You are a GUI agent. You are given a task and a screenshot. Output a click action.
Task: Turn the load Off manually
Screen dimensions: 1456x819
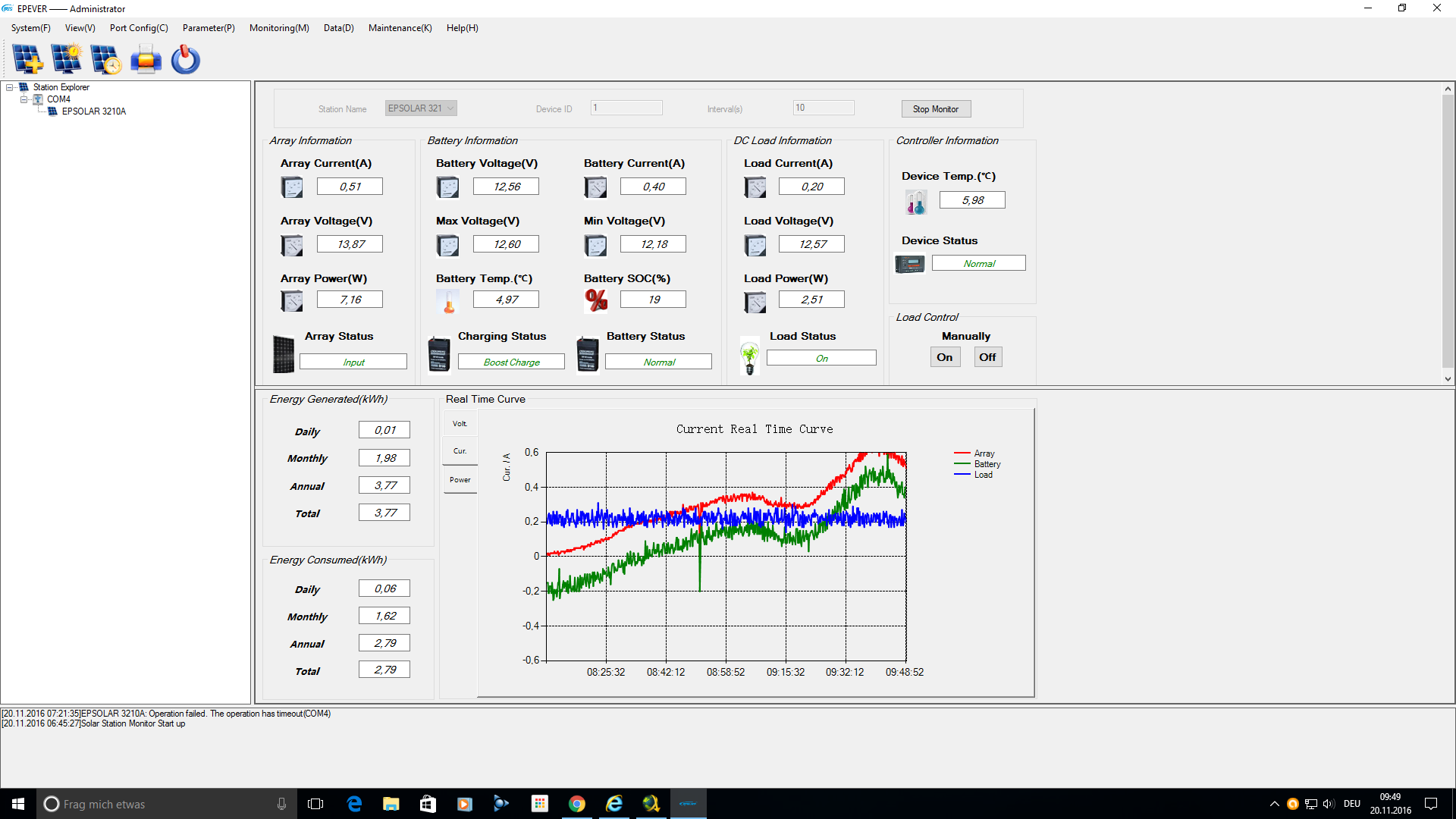[987, 357]
